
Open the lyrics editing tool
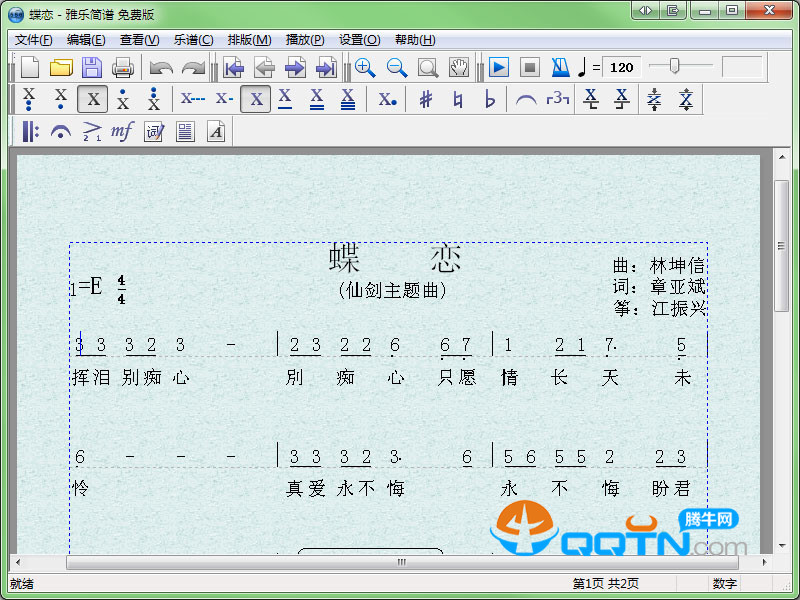pyautogui.click(x=154, y=131)
